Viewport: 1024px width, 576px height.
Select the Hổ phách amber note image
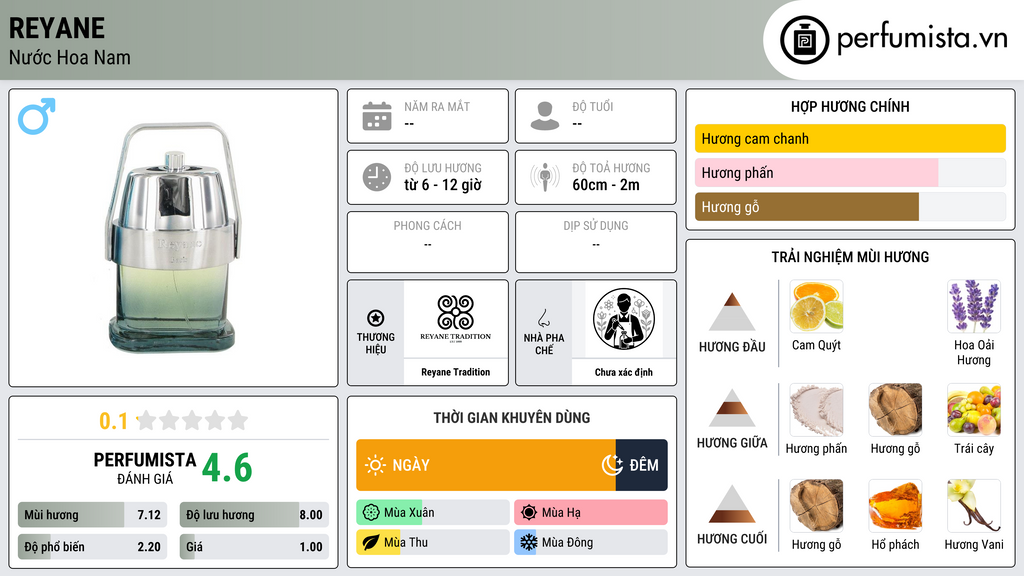pos(895,505)
